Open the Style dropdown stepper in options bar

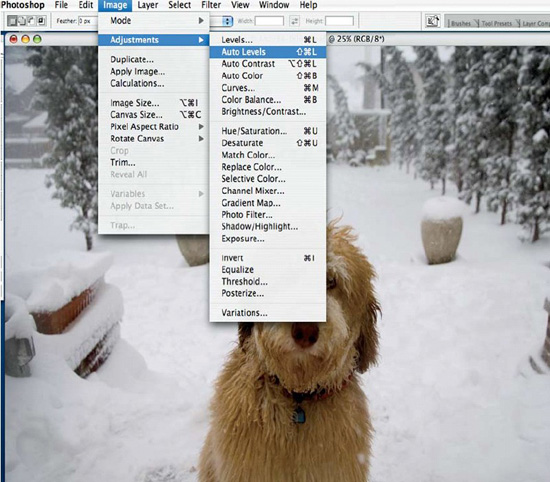(x=228, y=21)
